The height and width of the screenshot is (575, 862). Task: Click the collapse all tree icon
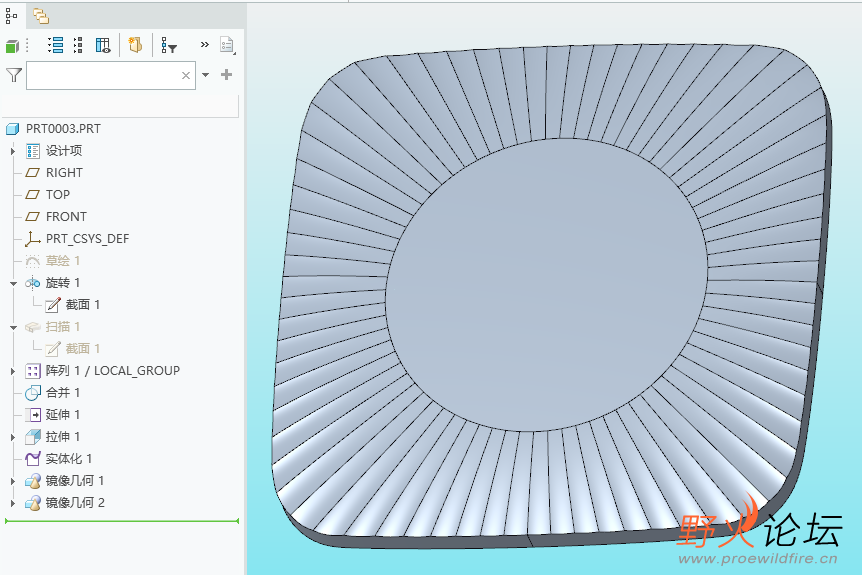click(x=78, y=45)
